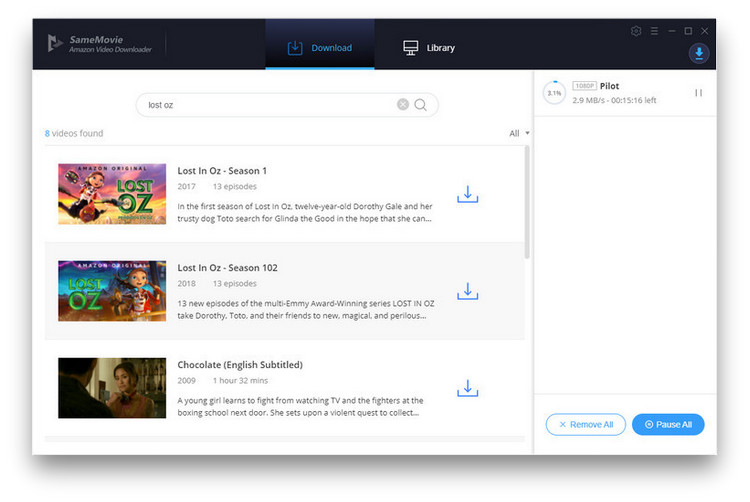The width and height of the screenshot is (750, 502).
Task: Download Chocolate (English Subtitled) via its icon
Action: pos(467,388)
